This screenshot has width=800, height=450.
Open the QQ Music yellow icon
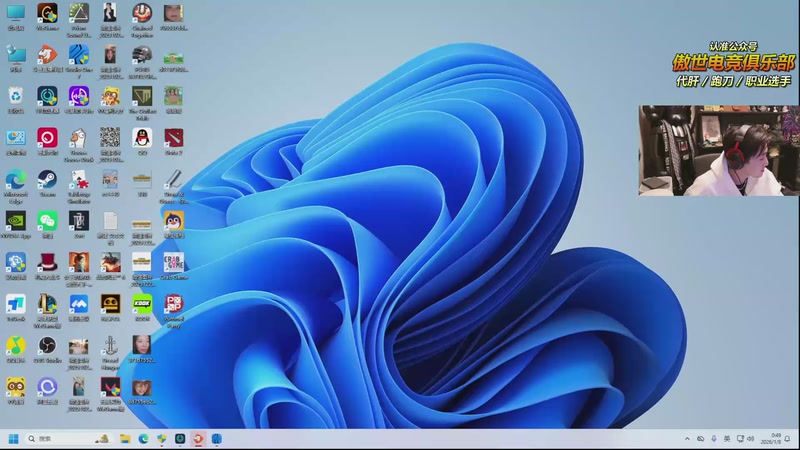(x=16, y=345)
